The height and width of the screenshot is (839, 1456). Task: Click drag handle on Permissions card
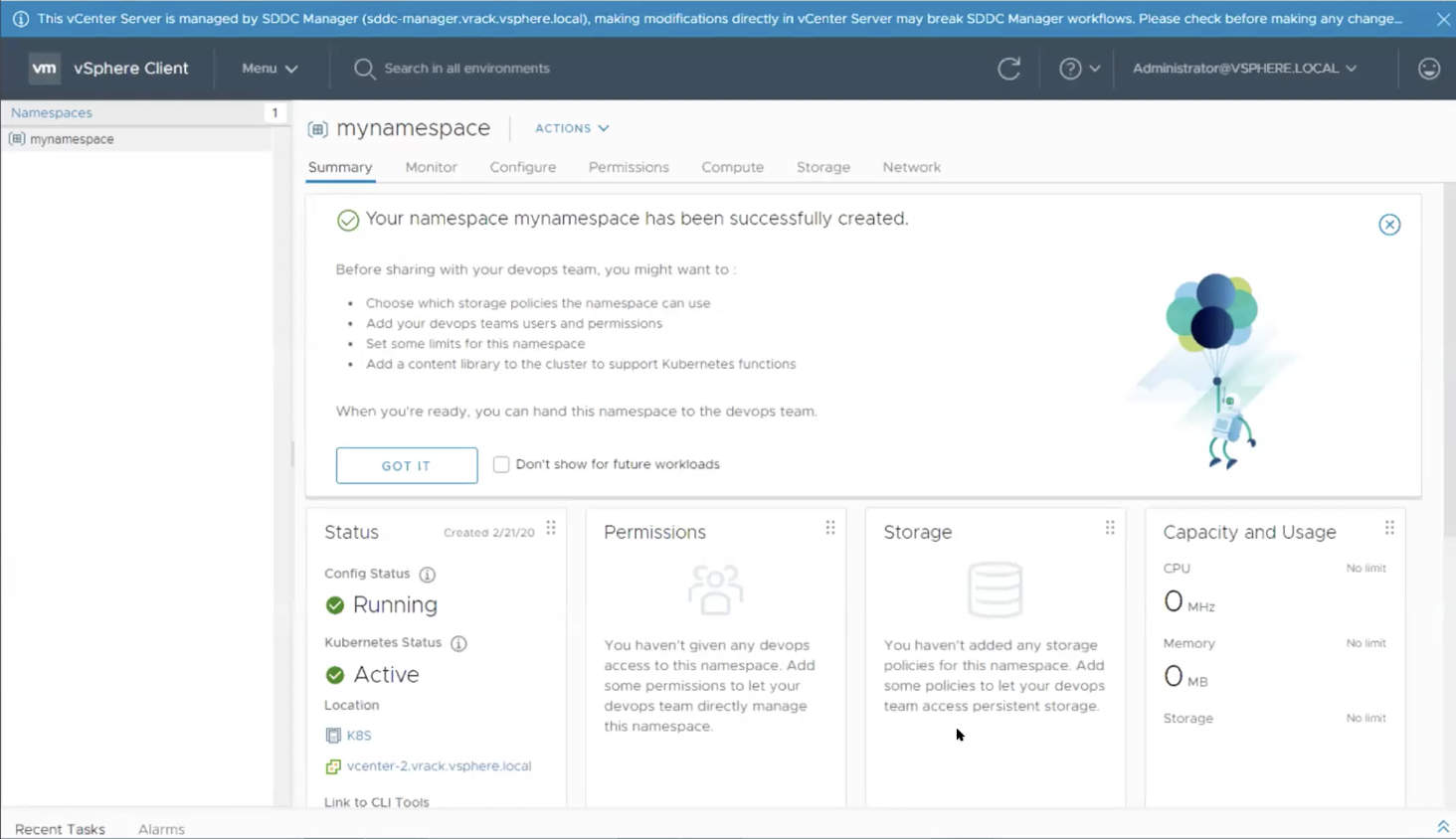(830, 528)
